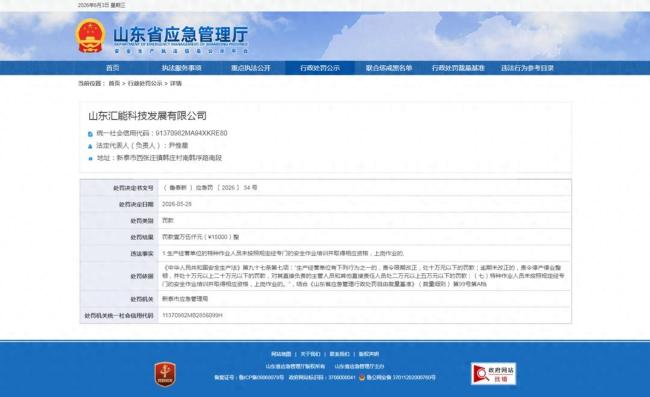This screenshot has height=397, width=650.
Task: Select the highlighted 行政处罚公示 nav item
Action: click(x=320, y=68)
